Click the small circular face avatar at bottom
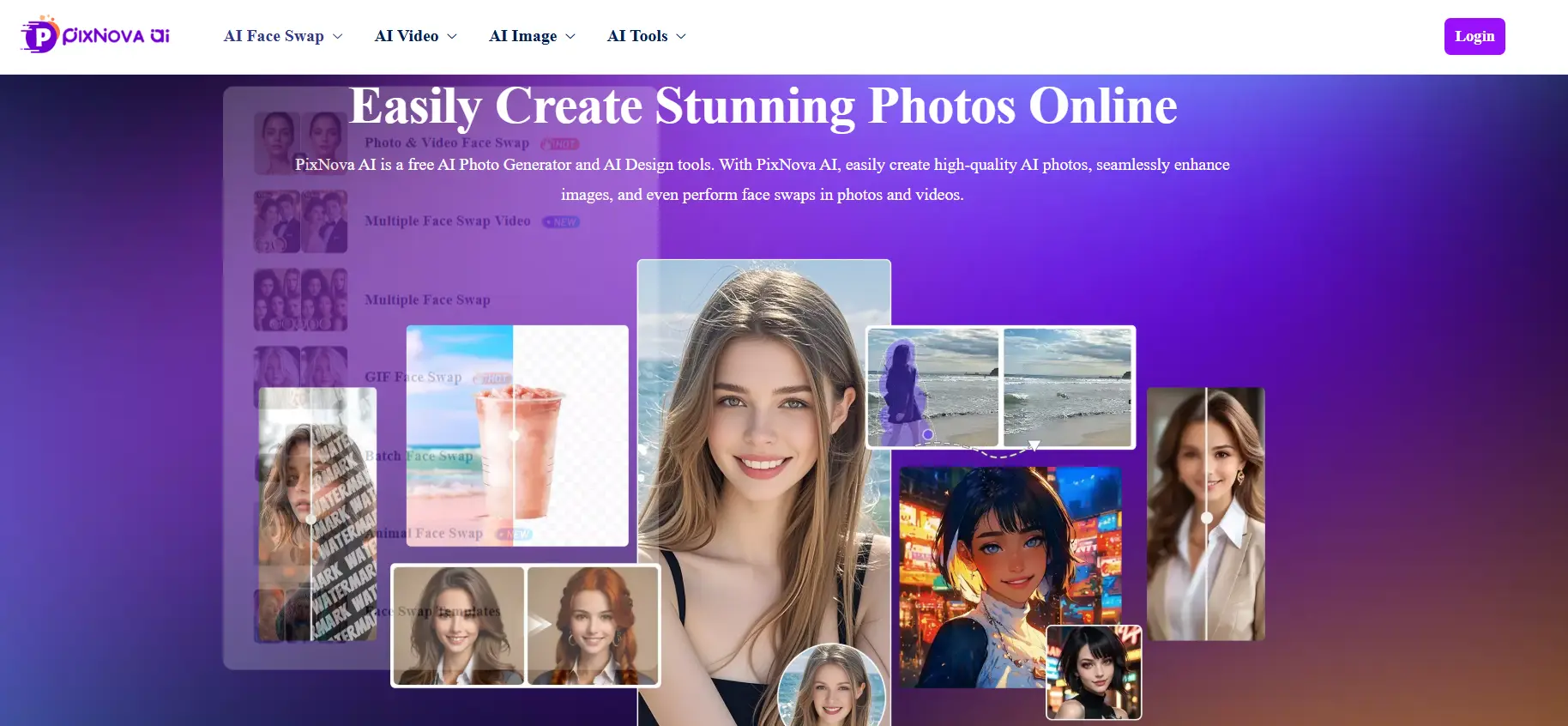Viewport: 1568px width, 726px height. point(830,688)
